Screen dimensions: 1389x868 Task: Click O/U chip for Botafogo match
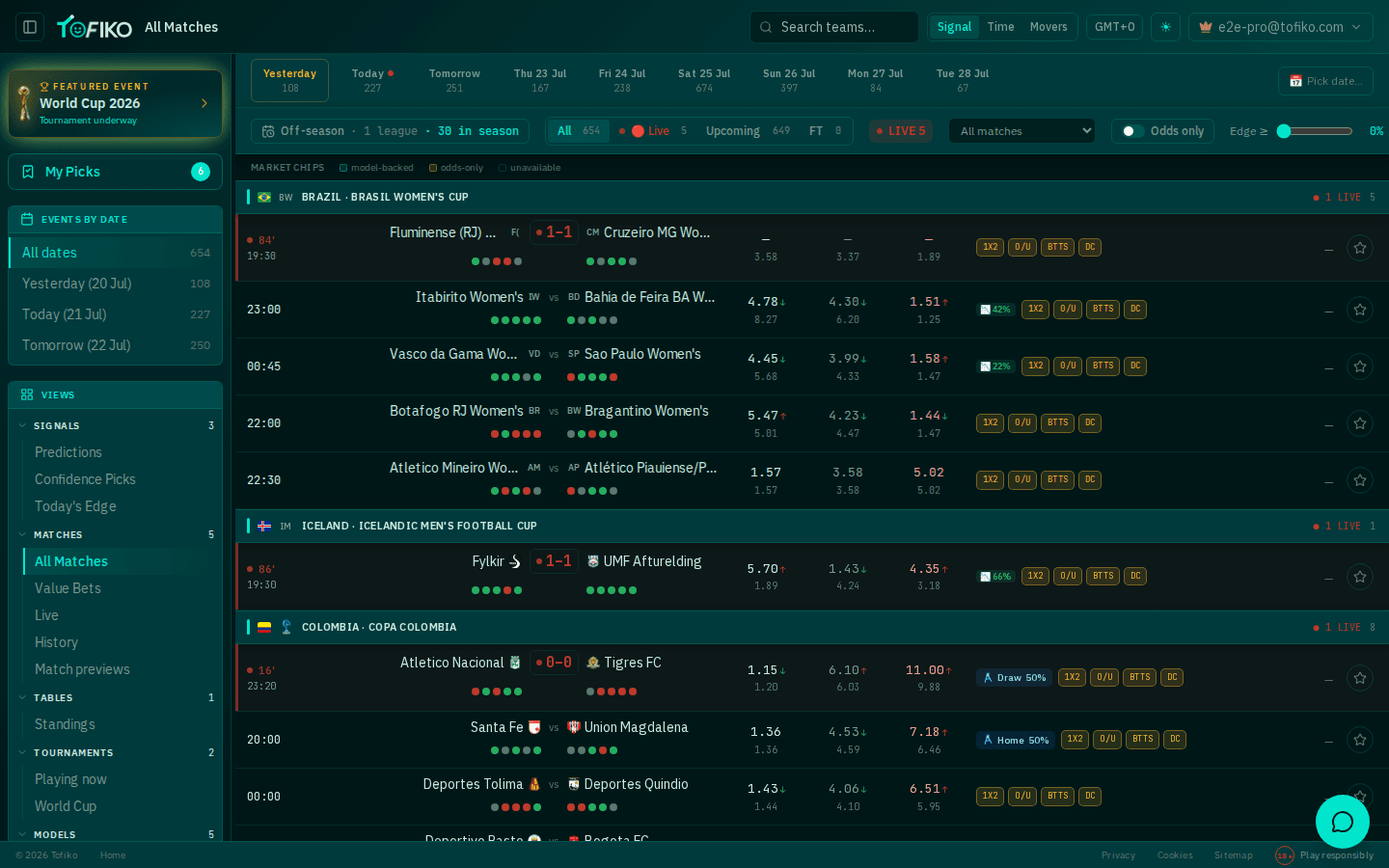[x=1022, y=423]
